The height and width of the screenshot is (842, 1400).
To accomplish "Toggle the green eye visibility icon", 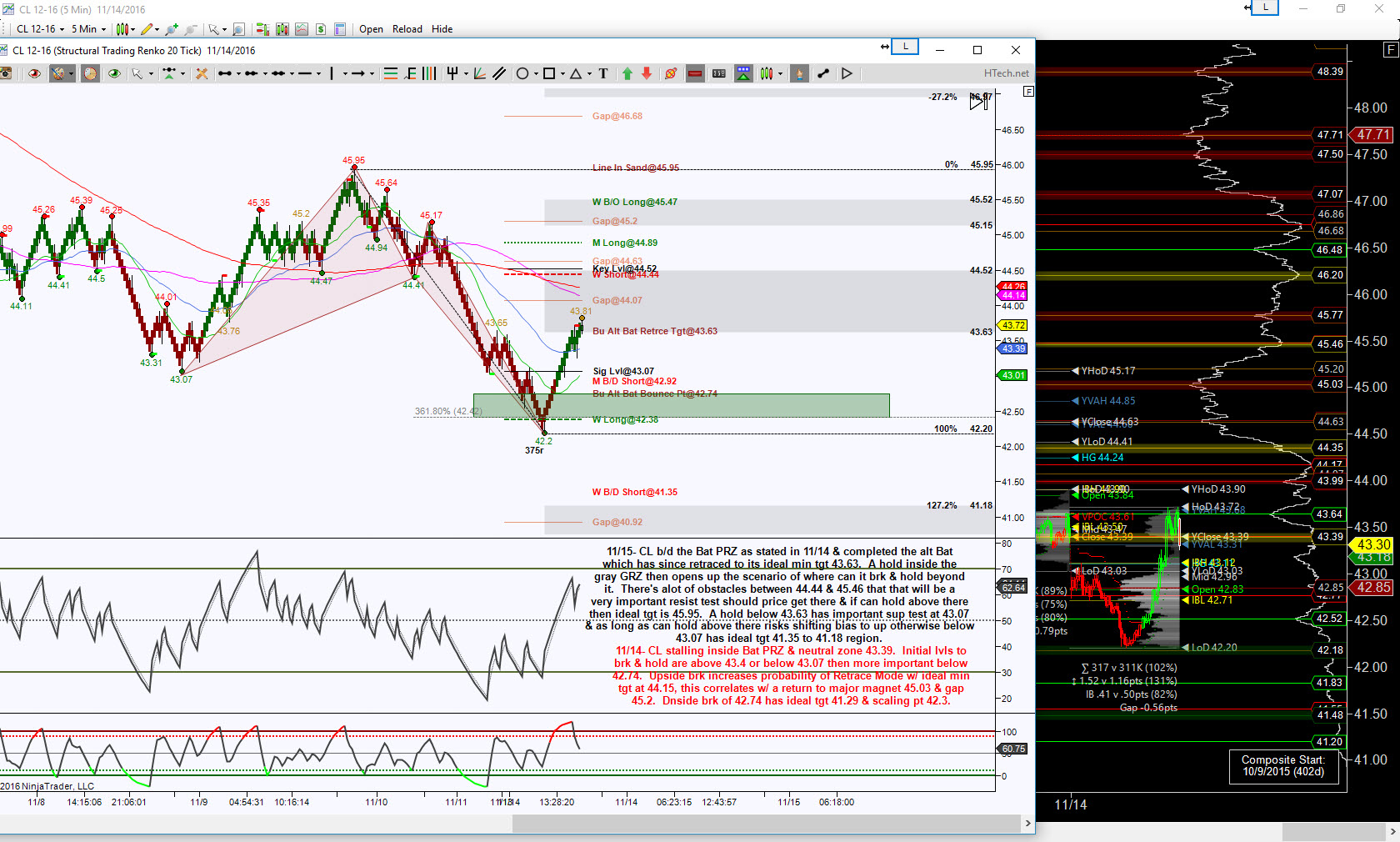I will click(x=114, y=73).
